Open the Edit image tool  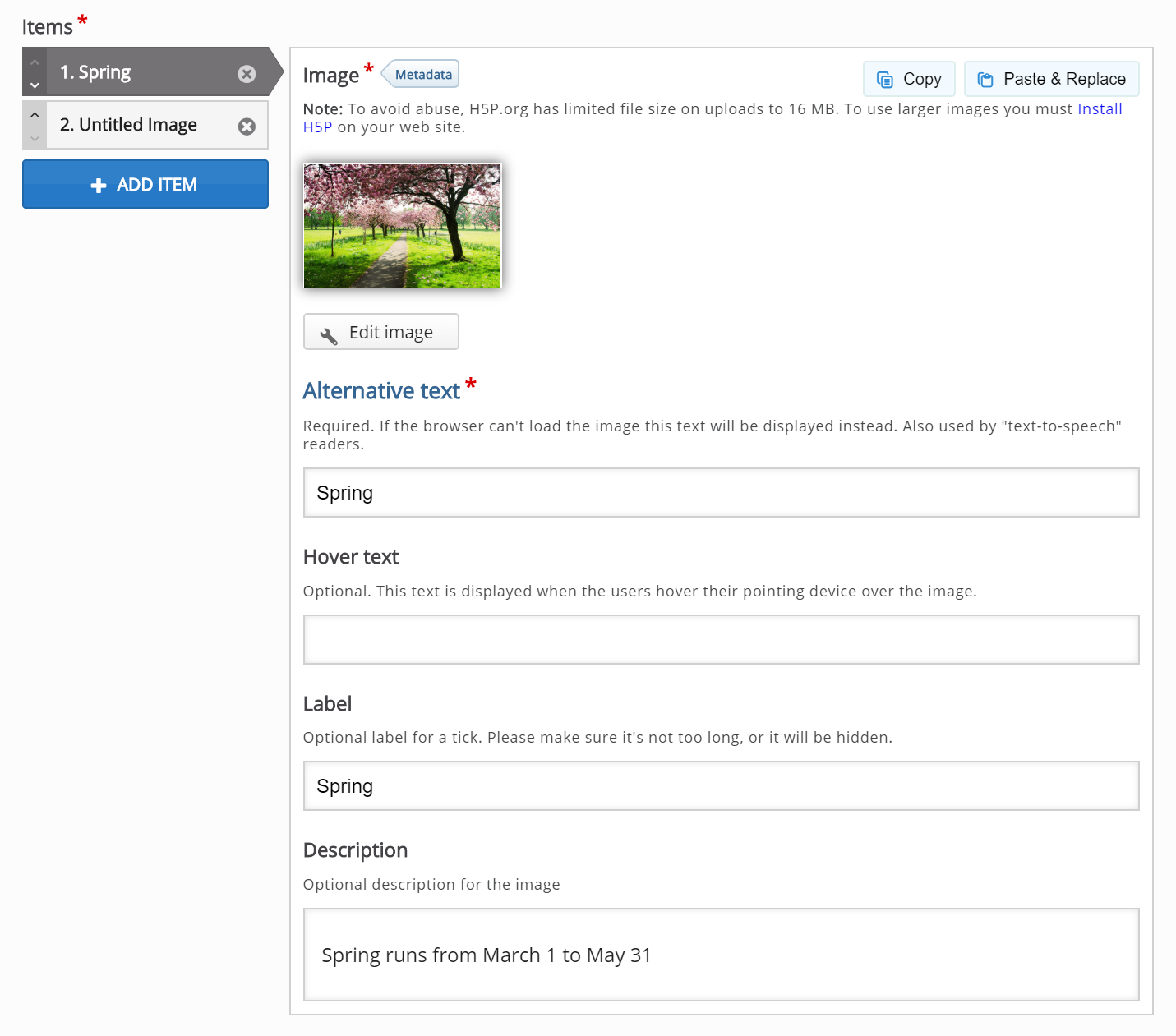coord(381,332)
